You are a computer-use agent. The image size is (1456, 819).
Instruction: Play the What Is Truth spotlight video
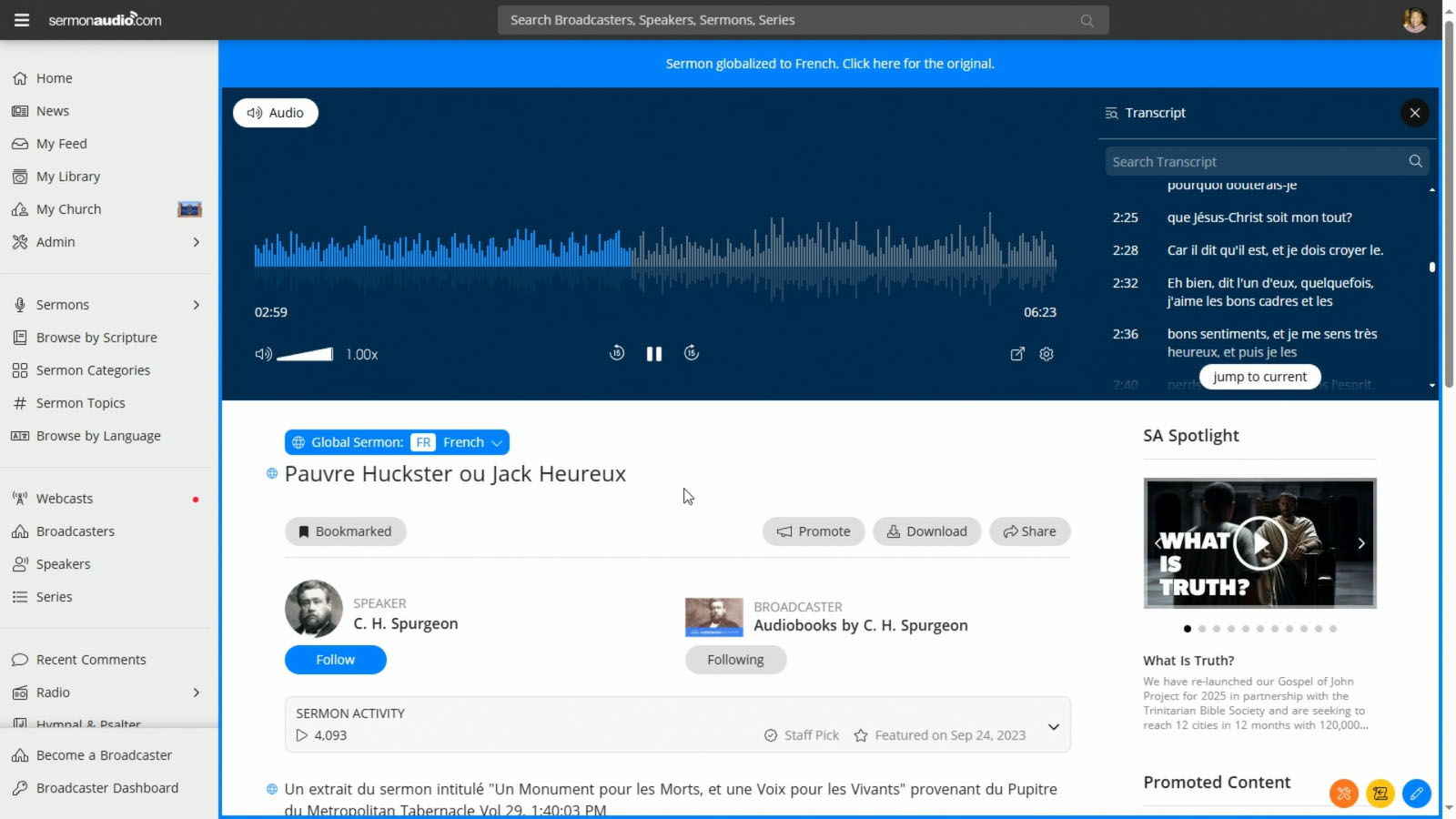click(x=1259, y=543)
